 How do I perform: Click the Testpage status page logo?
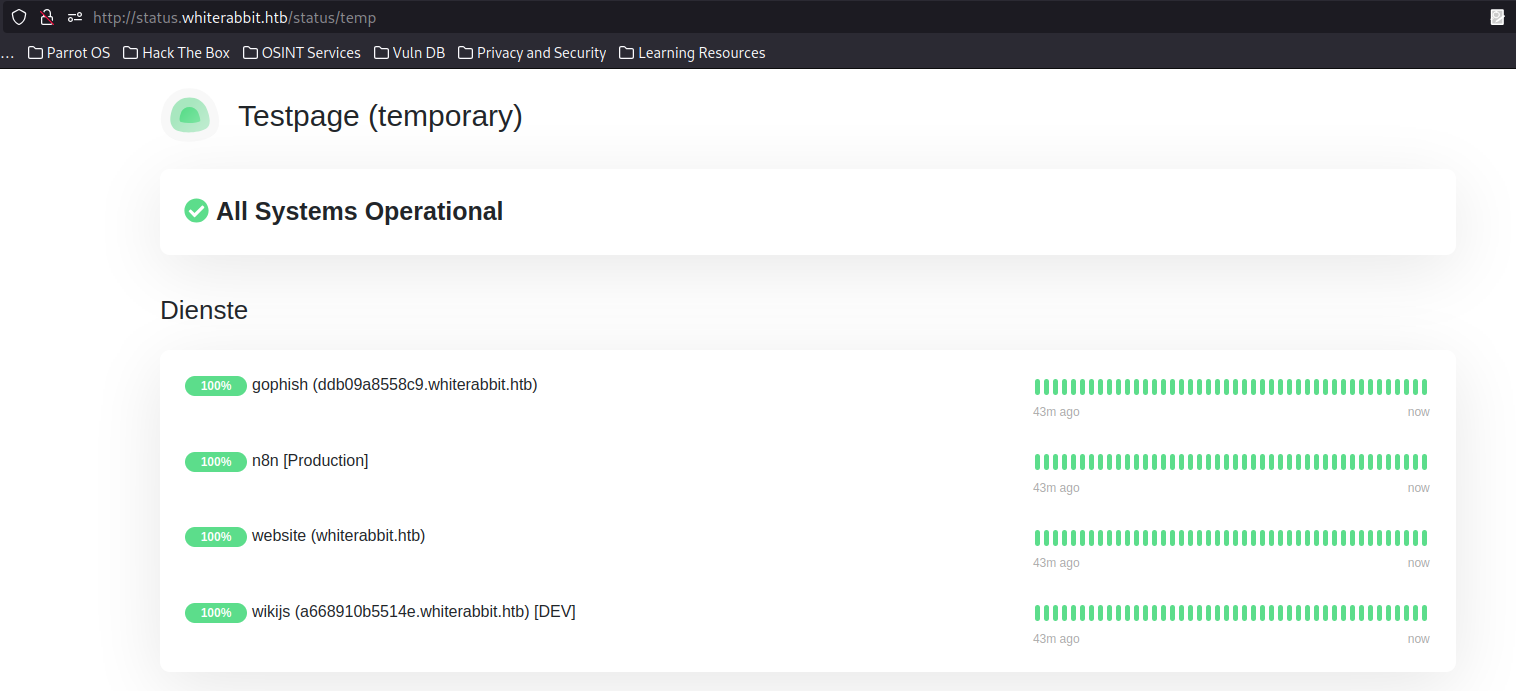190,116
